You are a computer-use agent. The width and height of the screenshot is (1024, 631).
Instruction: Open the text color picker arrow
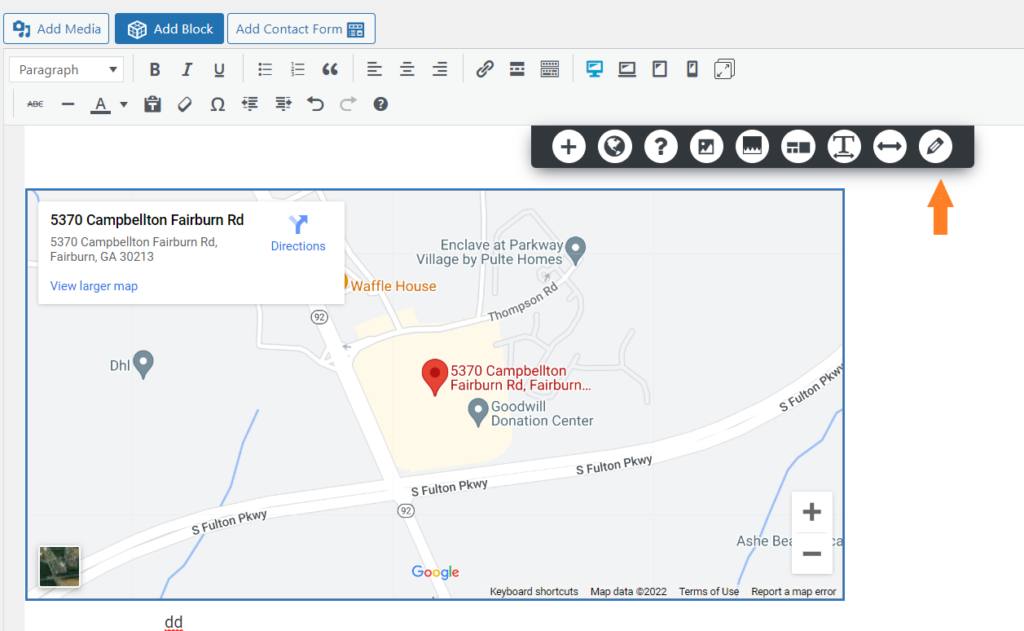point(123,104)
